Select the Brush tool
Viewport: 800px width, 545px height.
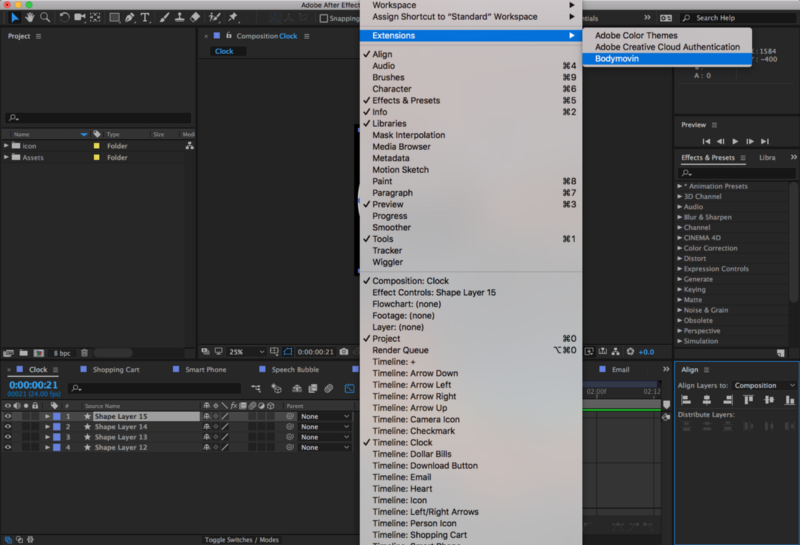(164, 18)
